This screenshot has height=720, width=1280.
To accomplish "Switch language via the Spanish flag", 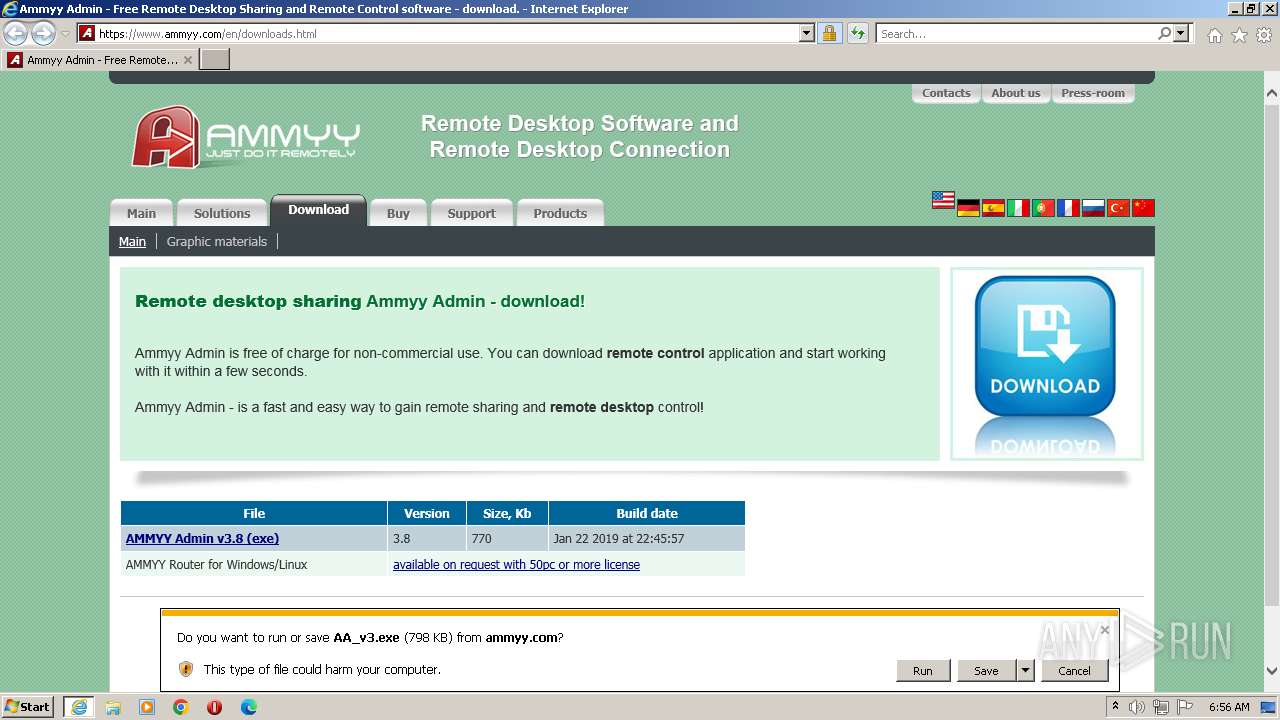I will tap(993, 208).
